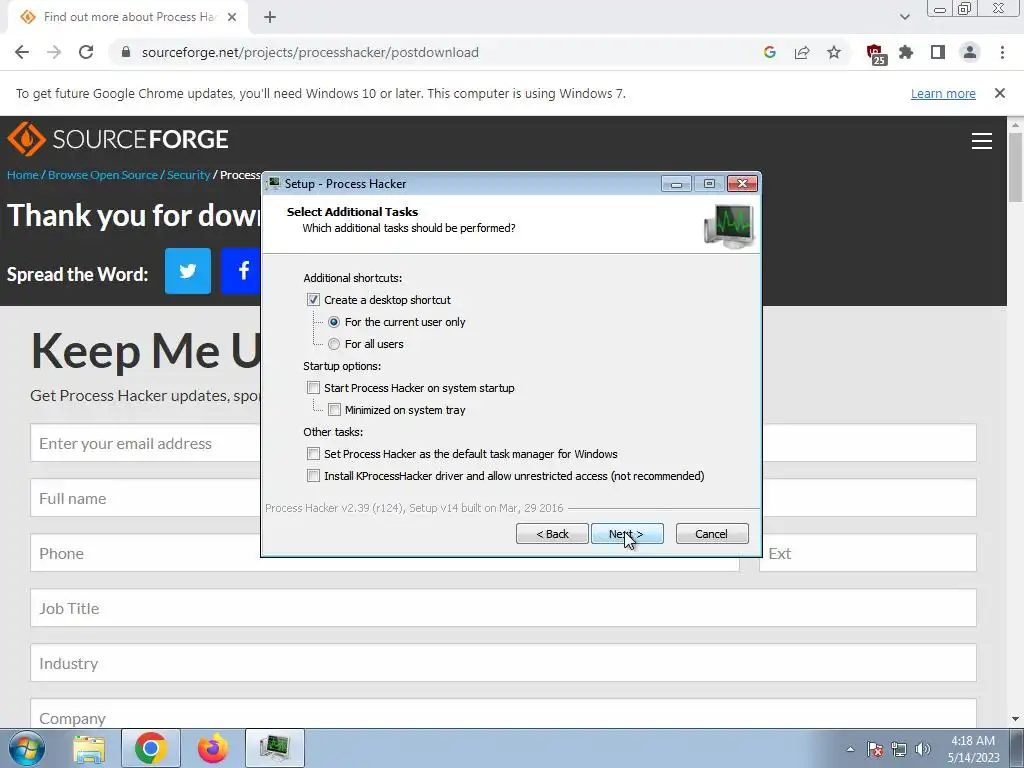Reload the page in Chrome
Viewport: 1024px width, 768px height.
[86, 52]
